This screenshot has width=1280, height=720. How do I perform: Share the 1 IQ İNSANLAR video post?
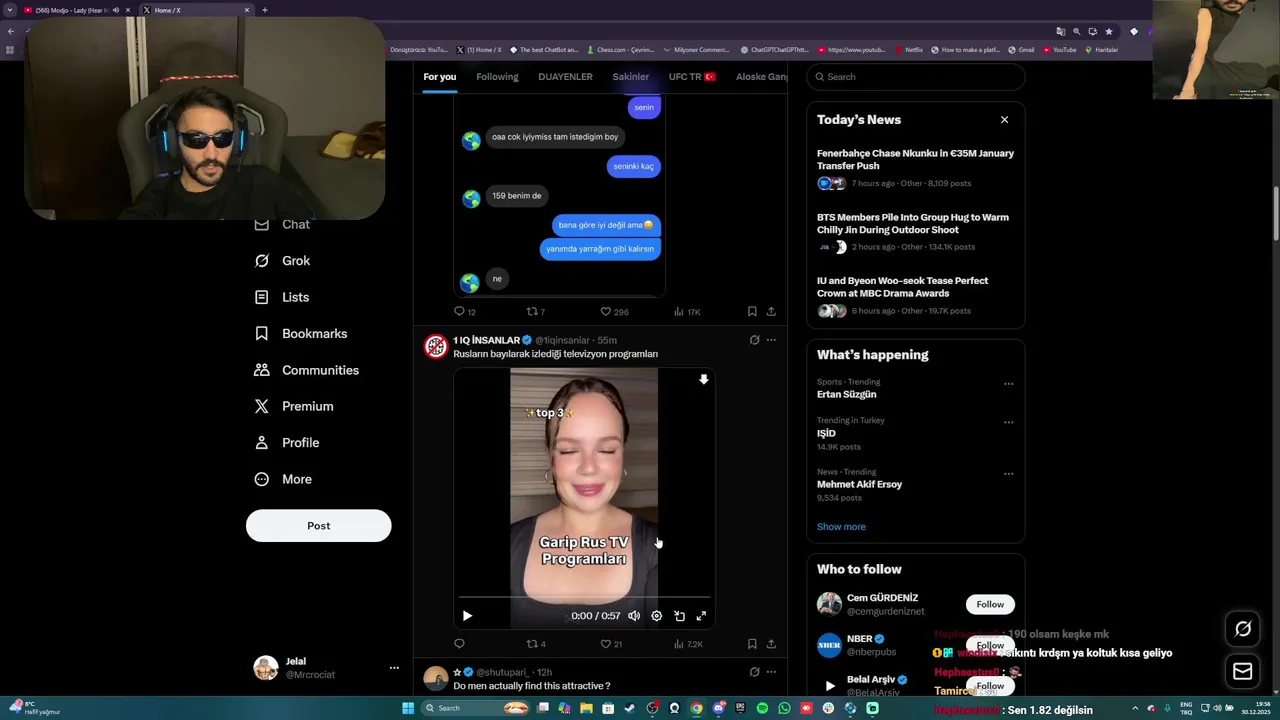[771, 644]
